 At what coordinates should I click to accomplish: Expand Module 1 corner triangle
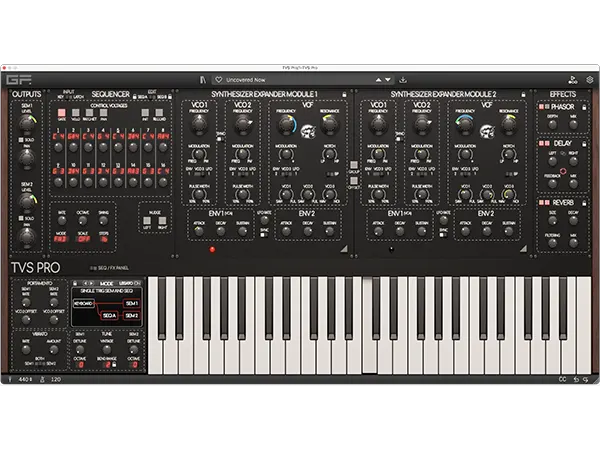click(x=344, y=249)
